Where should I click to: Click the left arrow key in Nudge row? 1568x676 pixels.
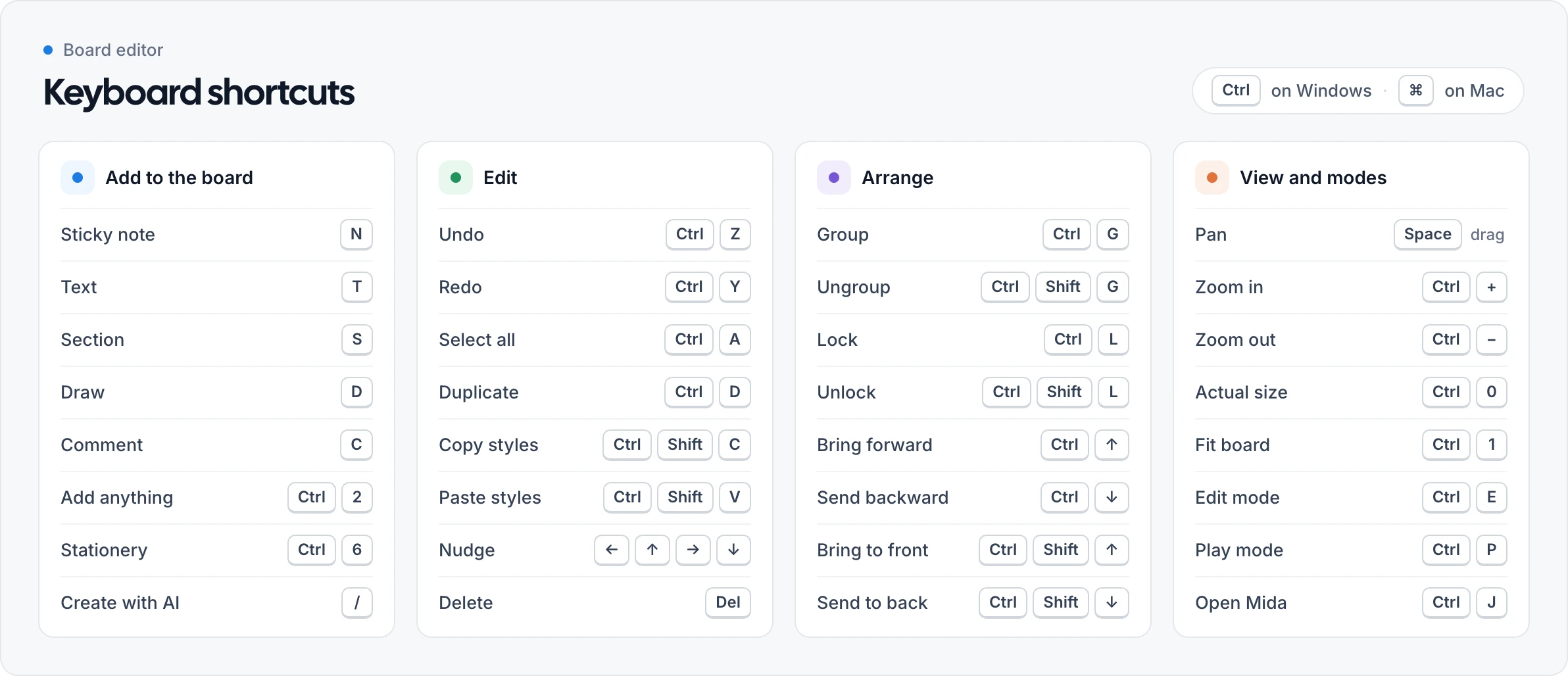pos(612,550)
